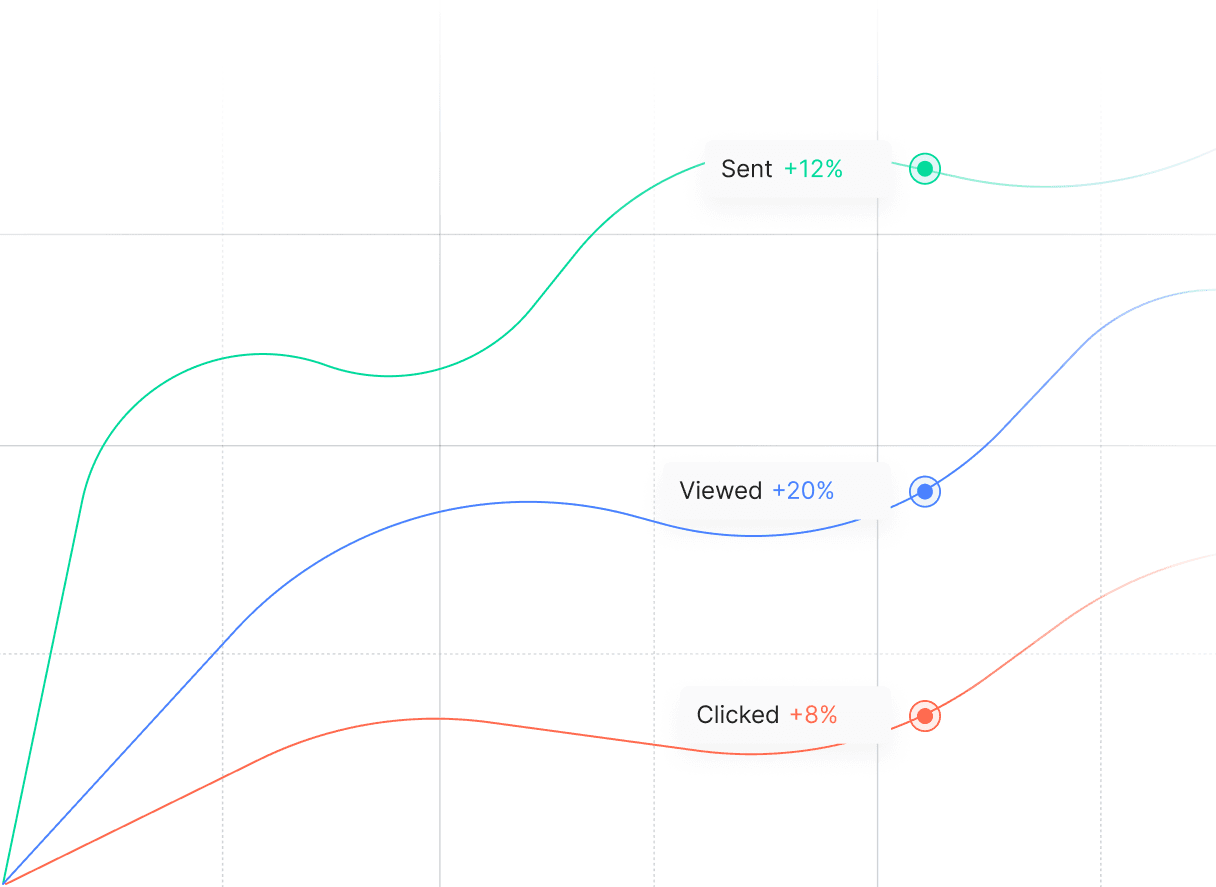This screenshot has width=1216, height=887.
Task: Click the blank left padding of Sent tooltip
Action: [712, 169]
